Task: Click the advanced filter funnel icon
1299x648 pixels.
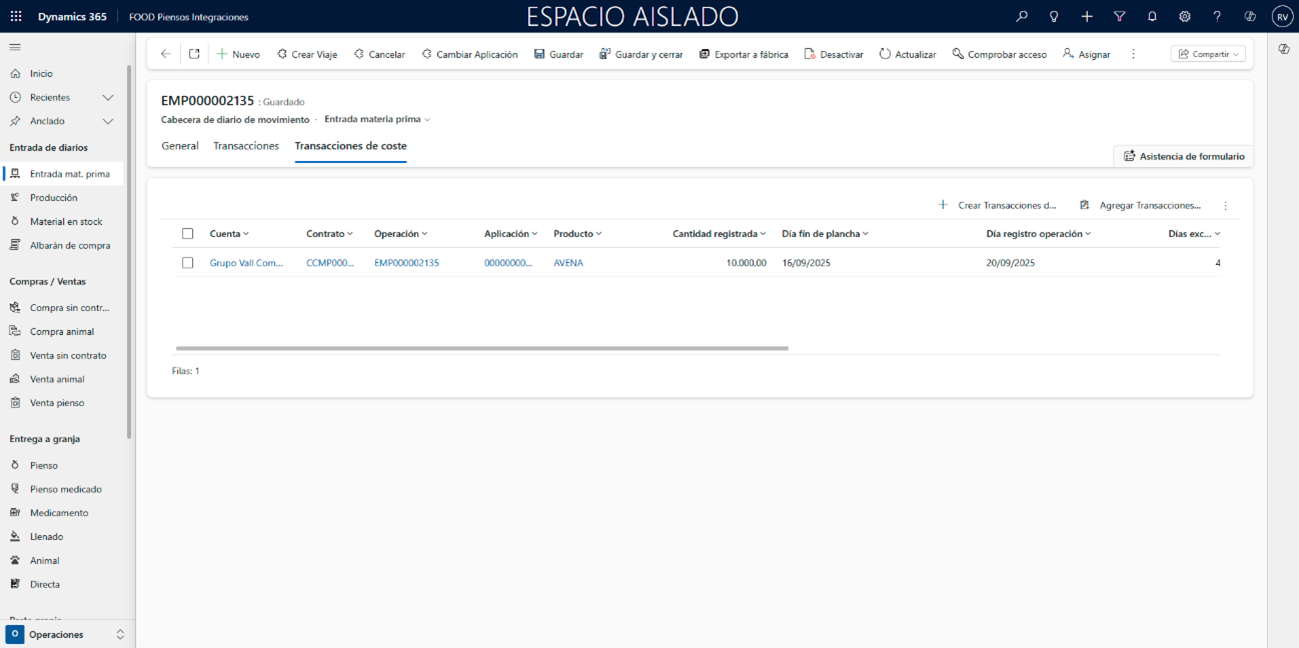Action: point(1119,17)
